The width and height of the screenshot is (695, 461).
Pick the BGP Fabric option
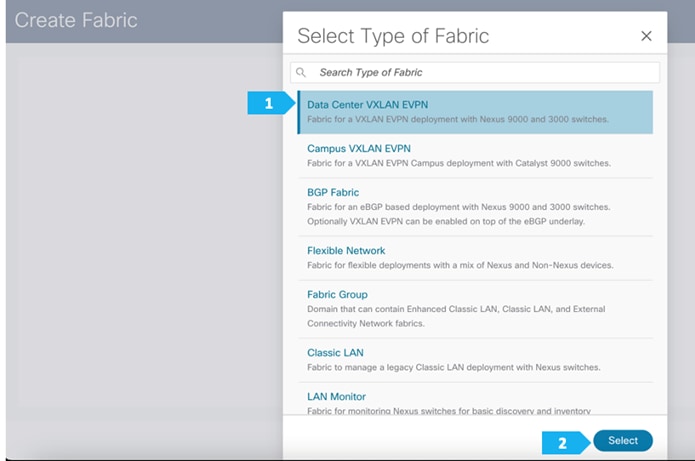tap(475, 207)
